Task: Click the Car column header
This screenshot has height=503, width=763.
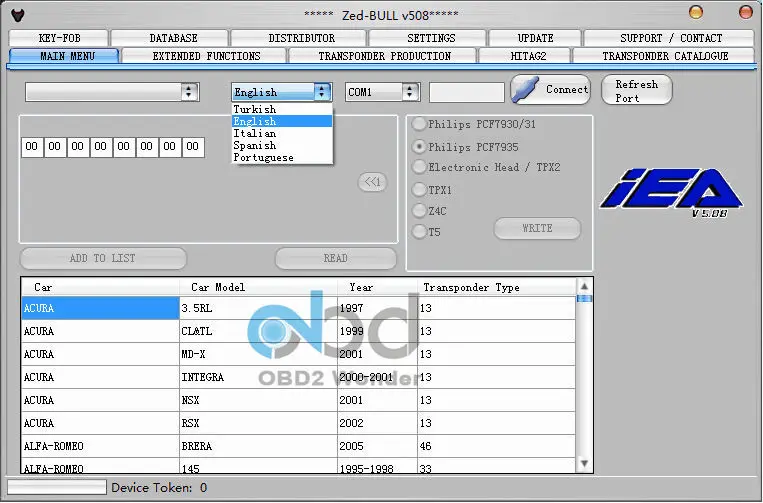Action: coord(100,287)
